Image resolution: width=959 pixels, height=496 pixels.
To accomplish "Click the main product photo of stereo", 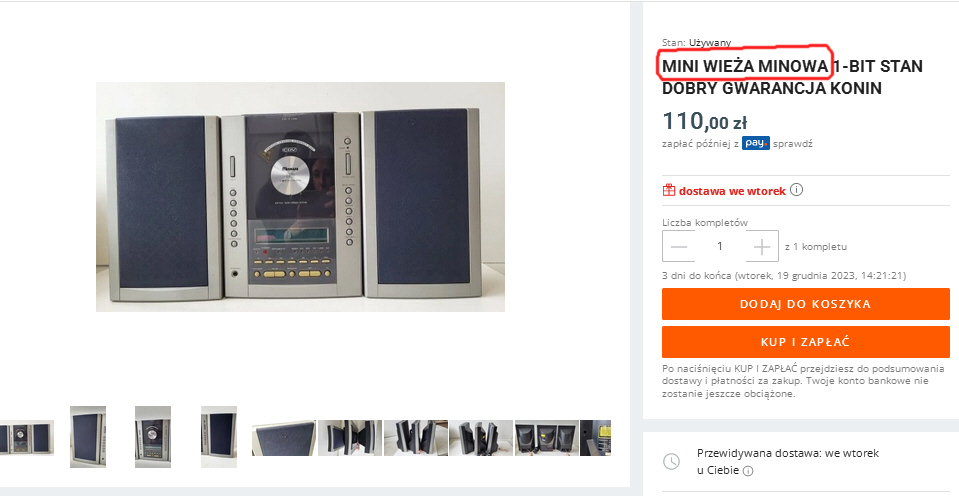I will tap(300, 197).
